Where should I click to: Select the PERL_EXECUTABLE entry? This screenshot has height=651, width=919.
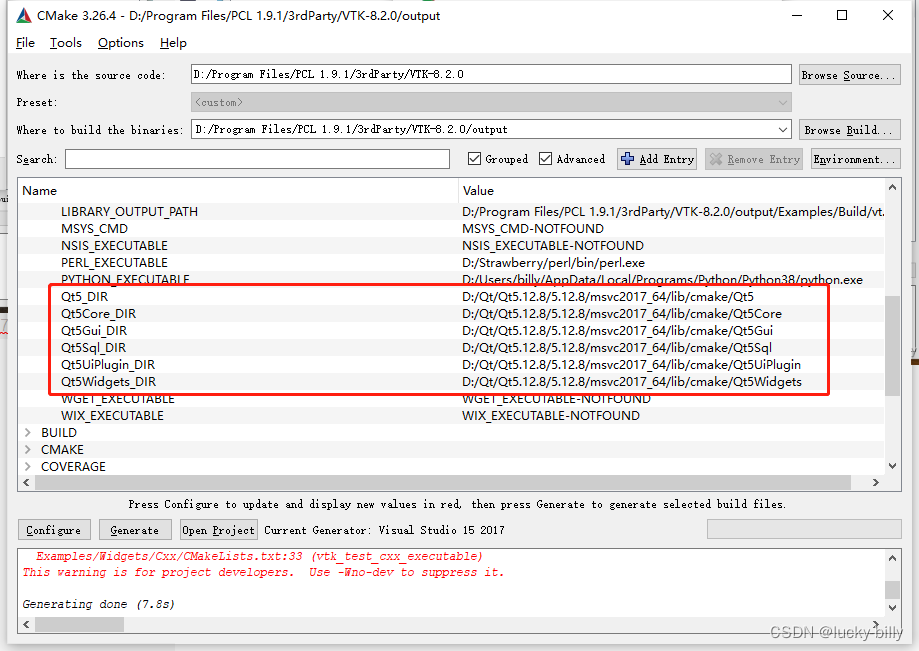(114, 263)
